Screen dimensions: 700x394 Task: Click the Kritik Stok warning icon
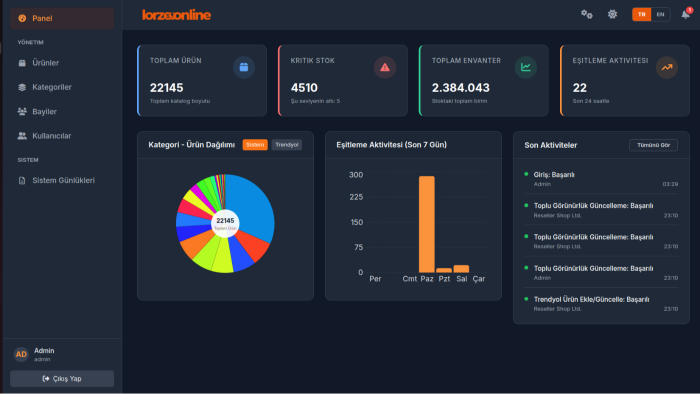385,67
